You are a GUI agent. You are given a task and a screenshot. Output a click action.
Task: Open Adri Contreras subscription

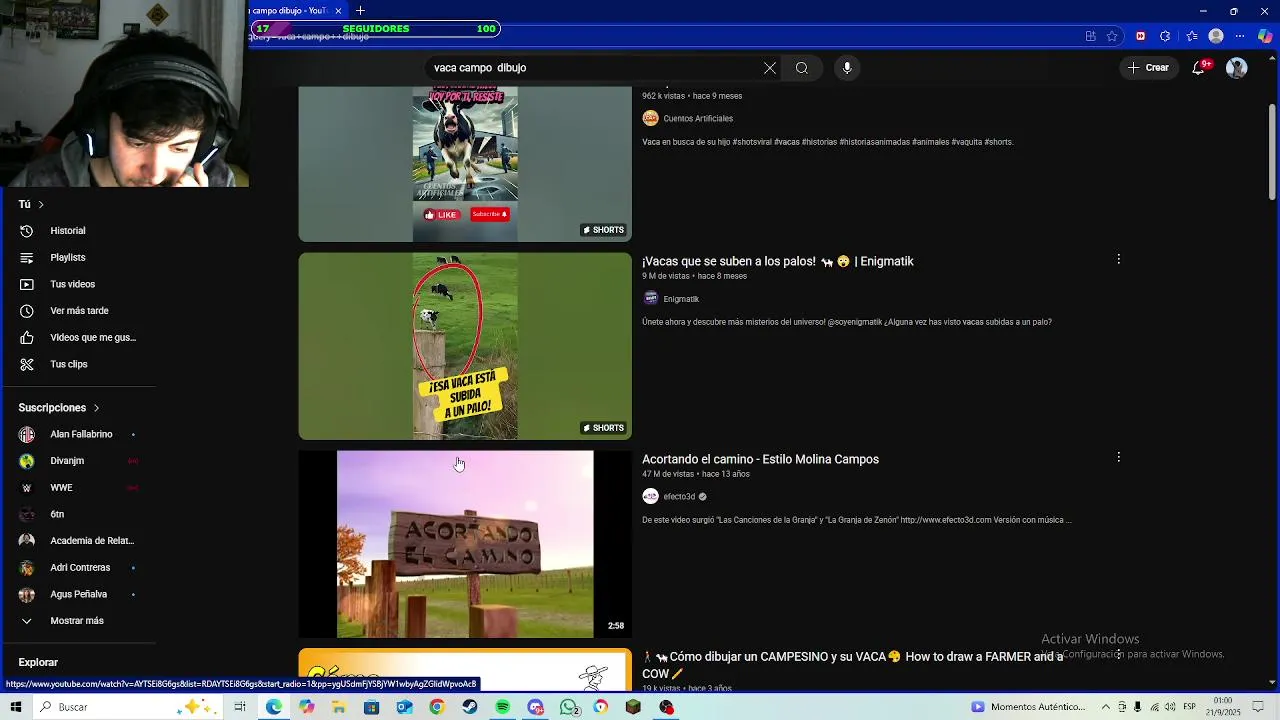(x=78, y=567)
